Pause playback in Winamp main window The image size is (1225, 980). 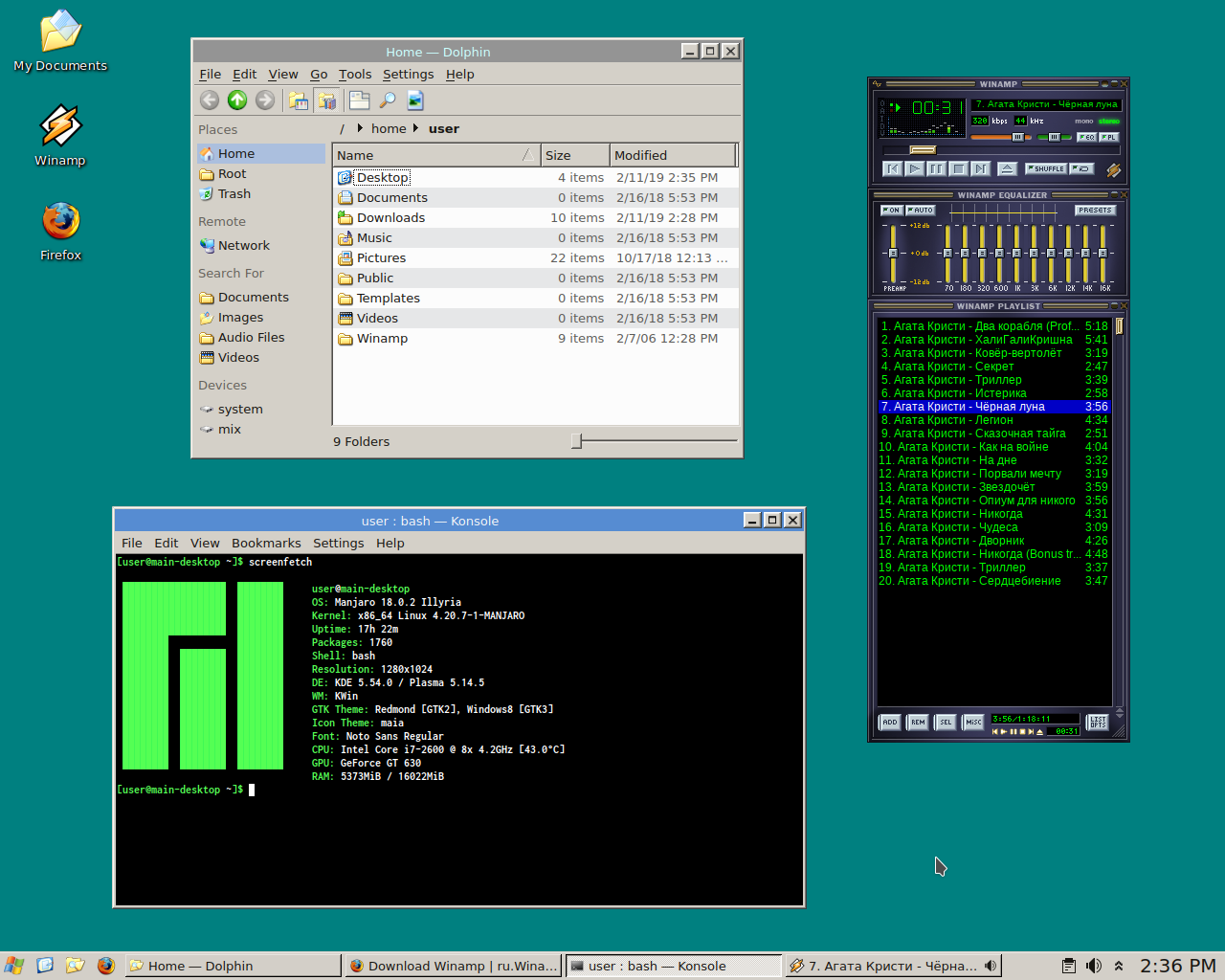(937, 168)
